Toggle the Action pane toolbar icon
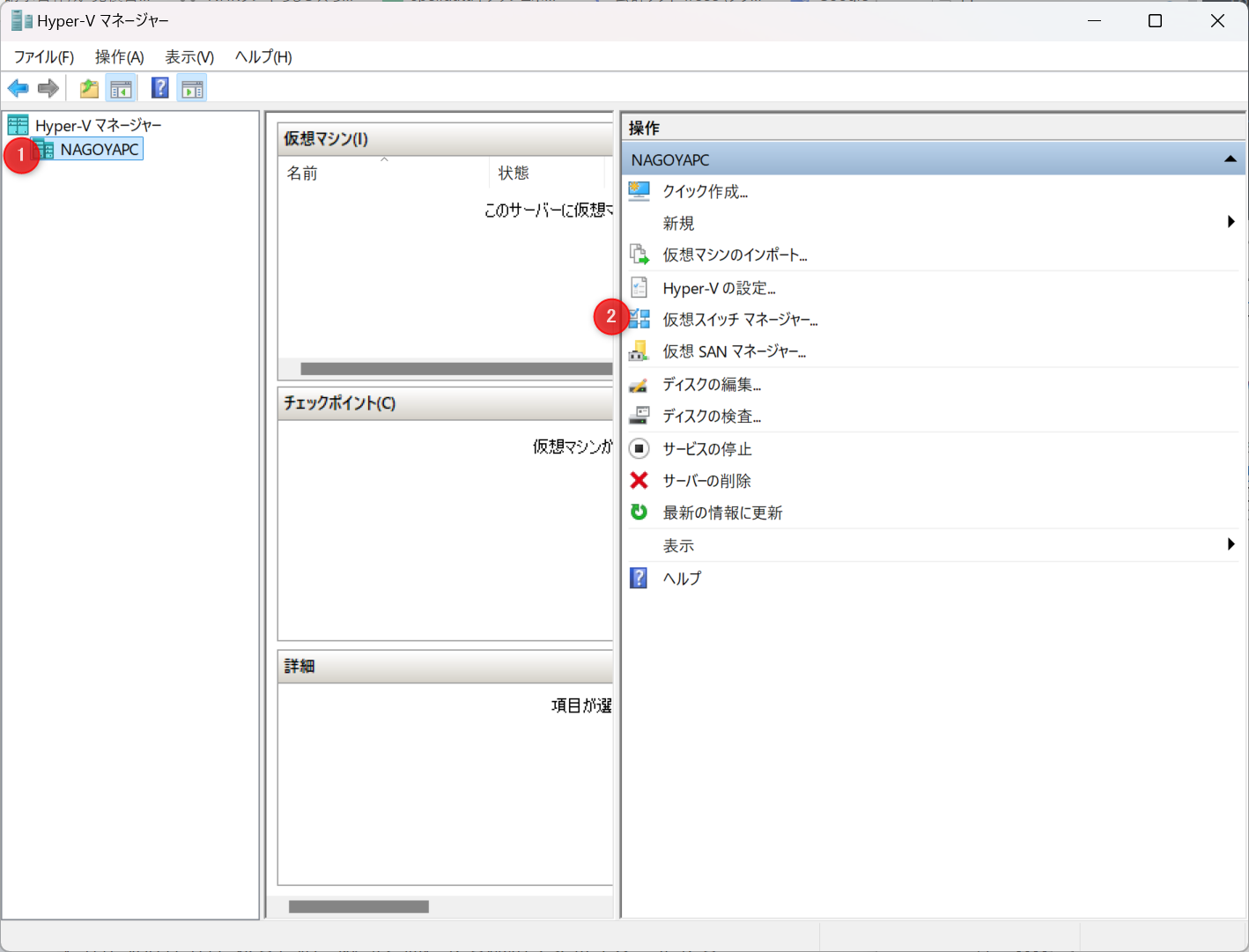 [x=192, y=88]
